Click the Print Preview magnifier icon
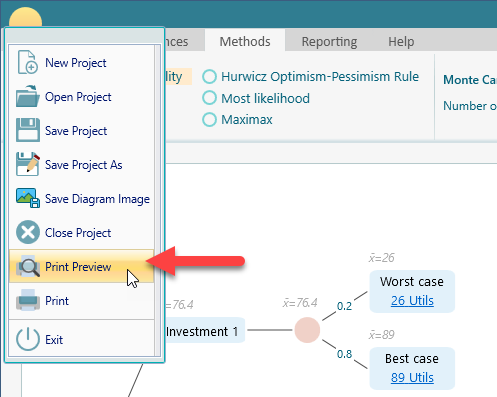This screenshot has width=497, height=397. coord(28,266)
